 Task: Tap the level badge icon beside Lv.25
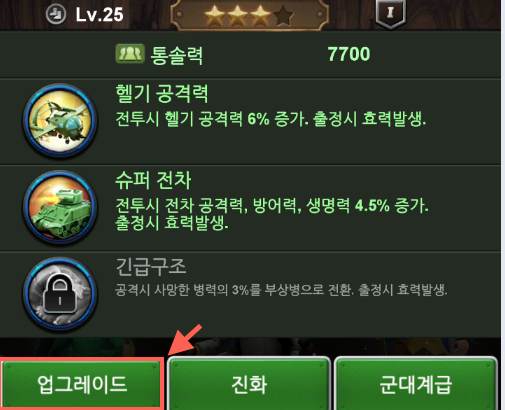[56, 15]
